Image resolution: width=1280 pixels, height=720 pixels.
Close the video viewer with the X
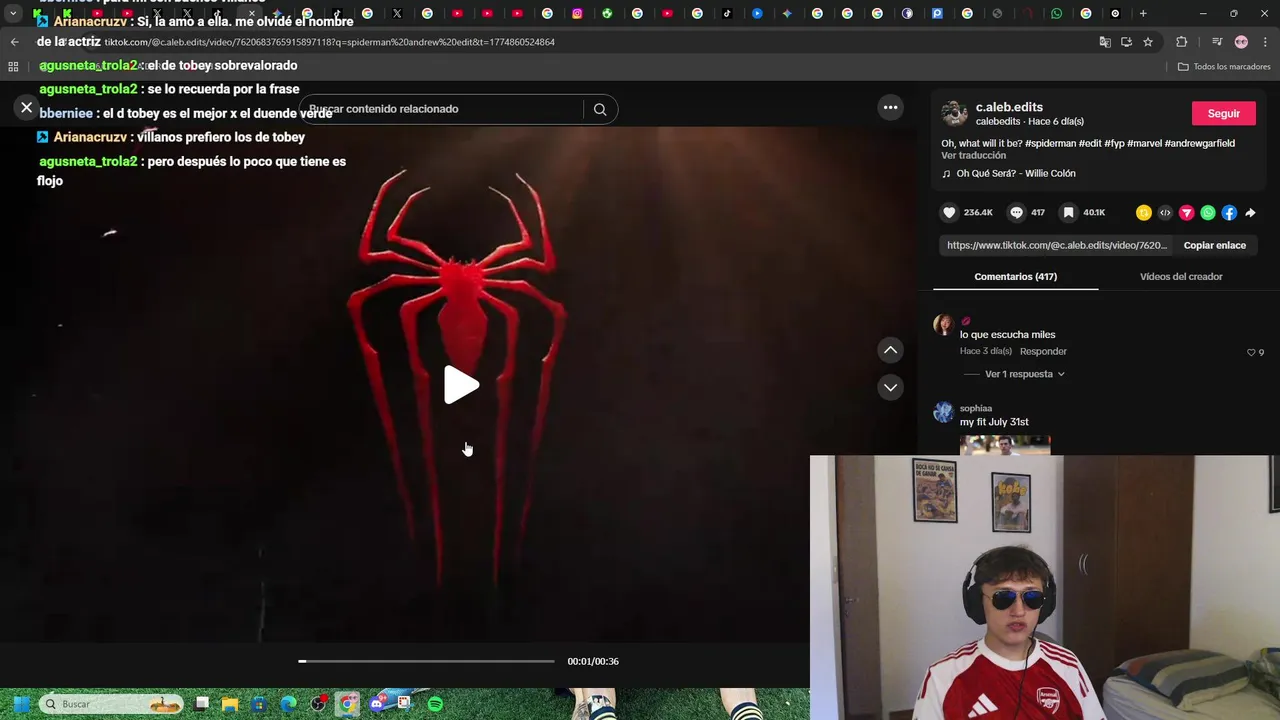27,107
